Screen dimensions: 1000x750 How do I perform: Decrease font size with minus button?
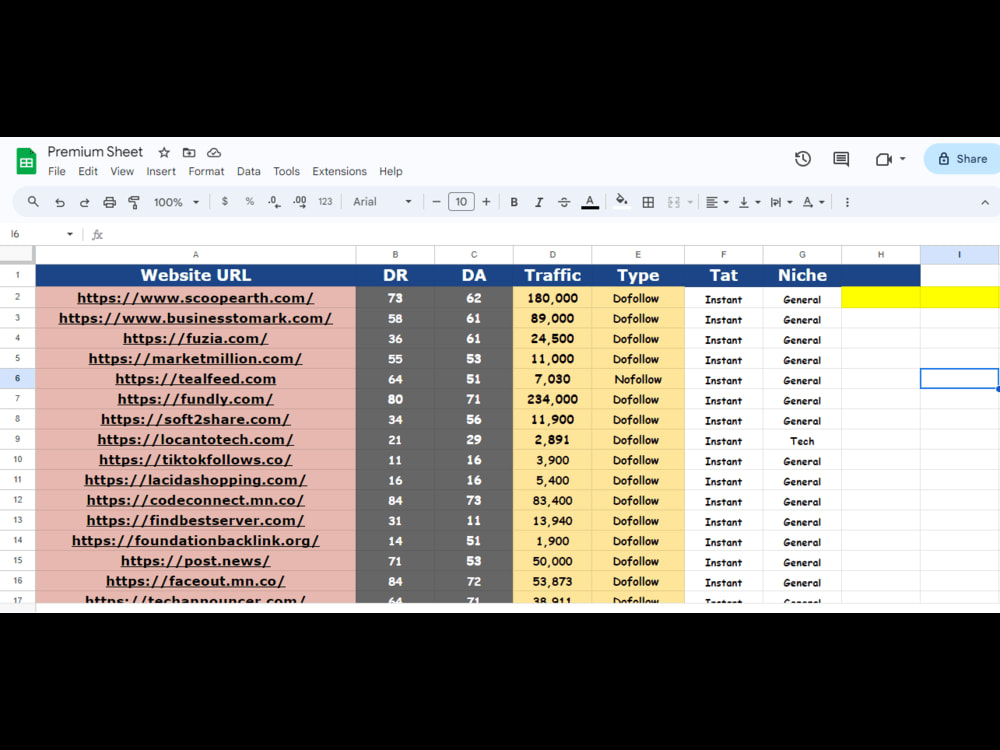coord(436,202)
